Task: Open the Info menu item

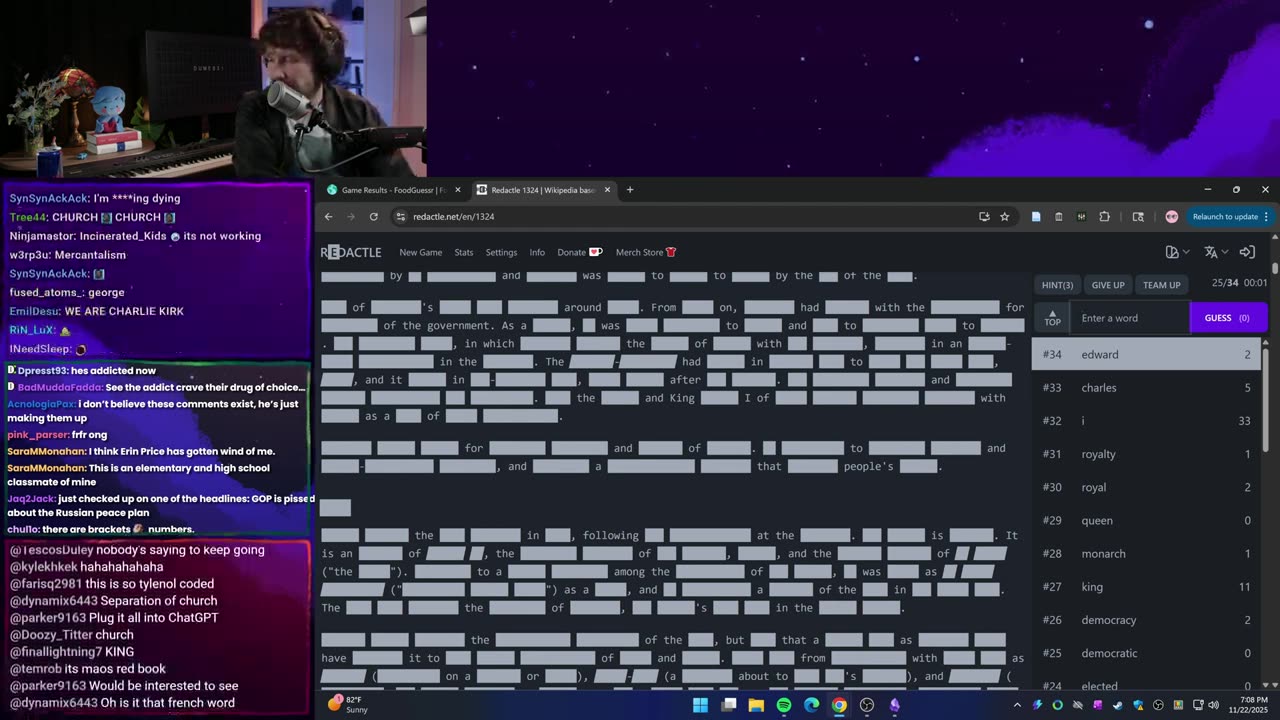Action: click(x=537, y=252)
